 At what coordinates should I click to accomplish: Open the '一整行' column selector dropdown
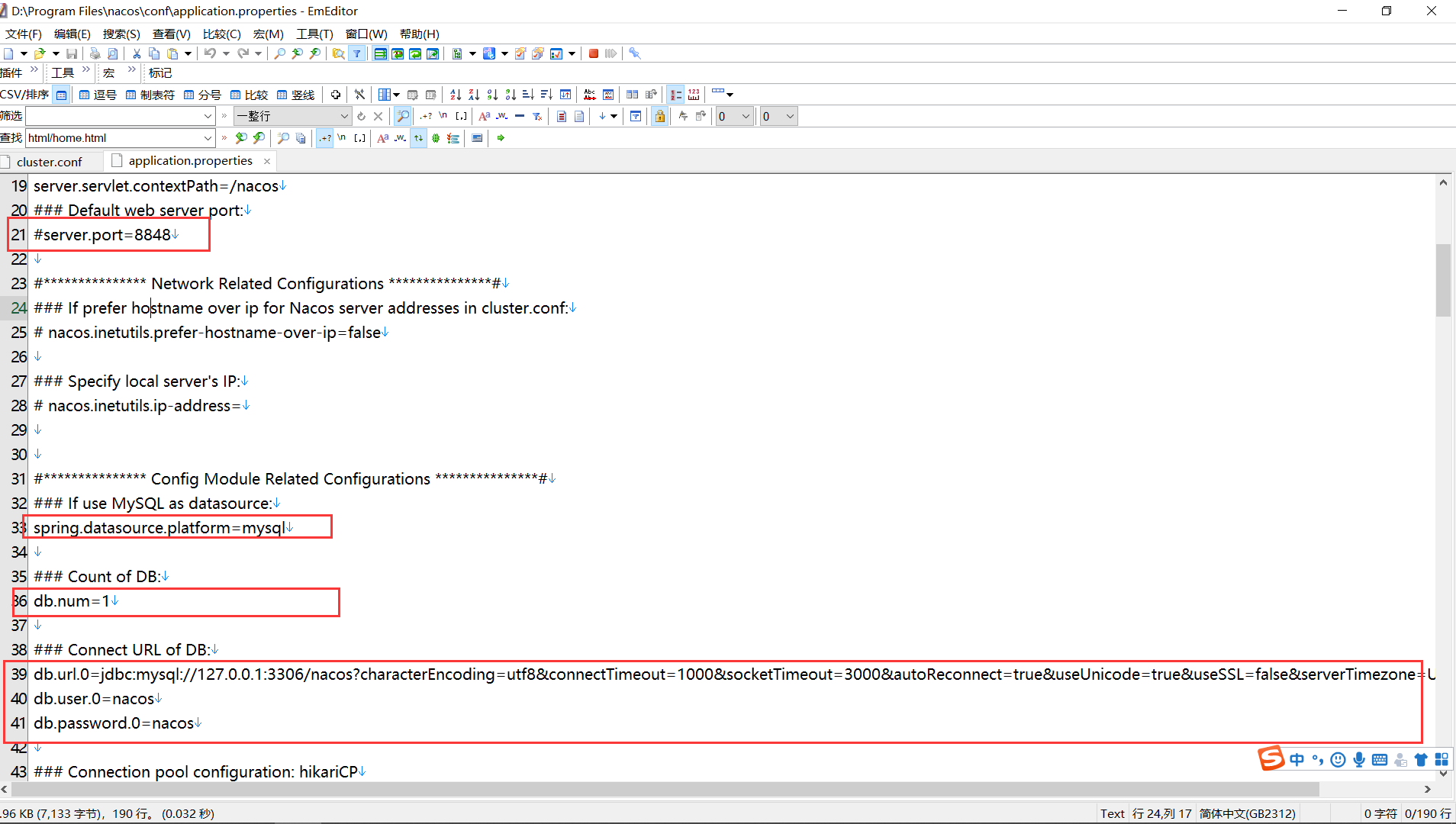(344, 116)
